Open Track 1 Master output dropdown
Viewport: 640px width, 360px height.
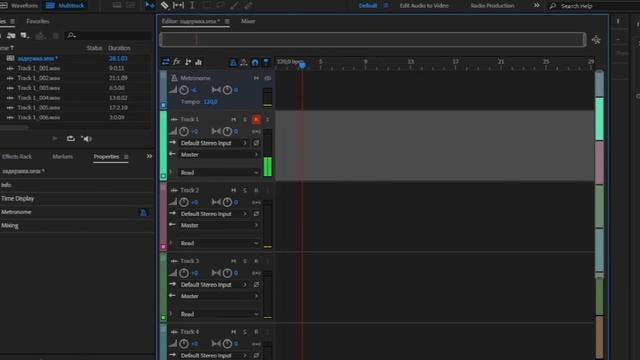(x=220, y=155)
